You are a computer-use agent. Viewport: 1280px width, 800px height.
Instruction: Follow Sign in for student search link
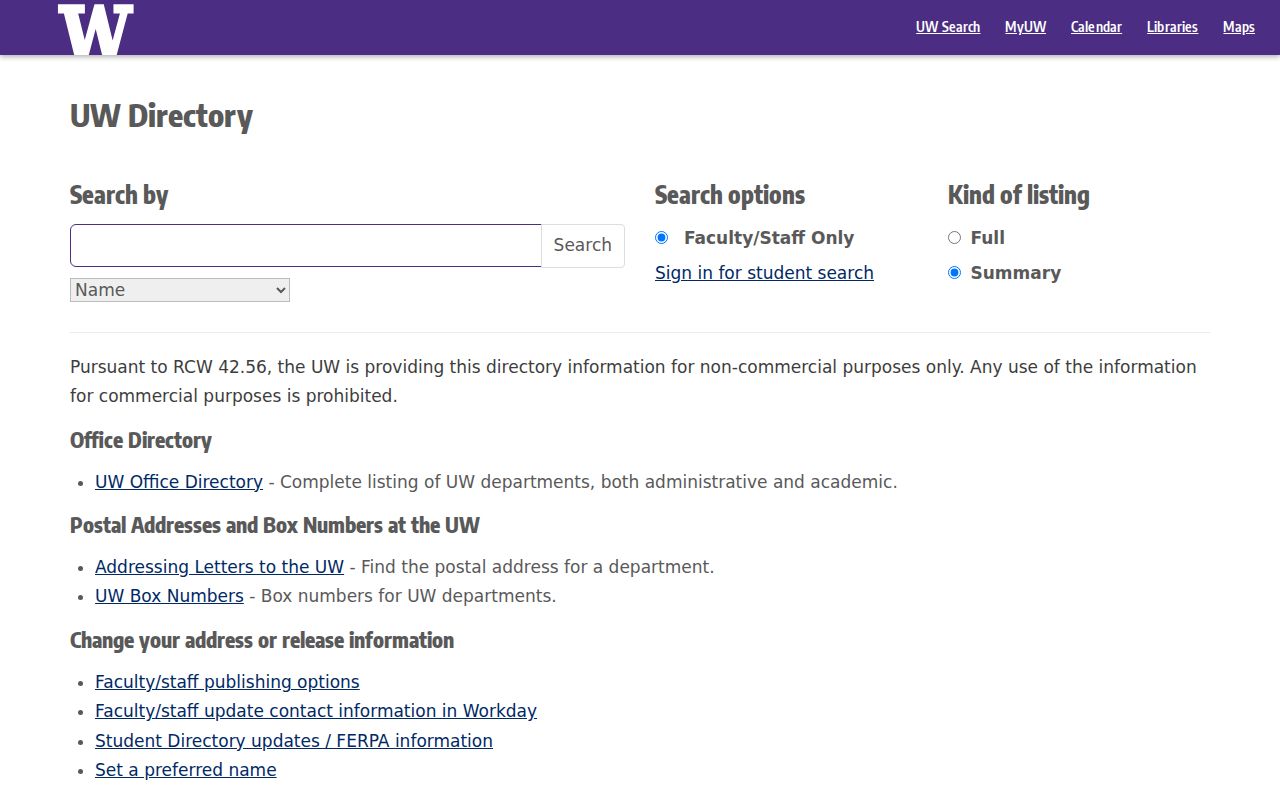pos(764,273)
